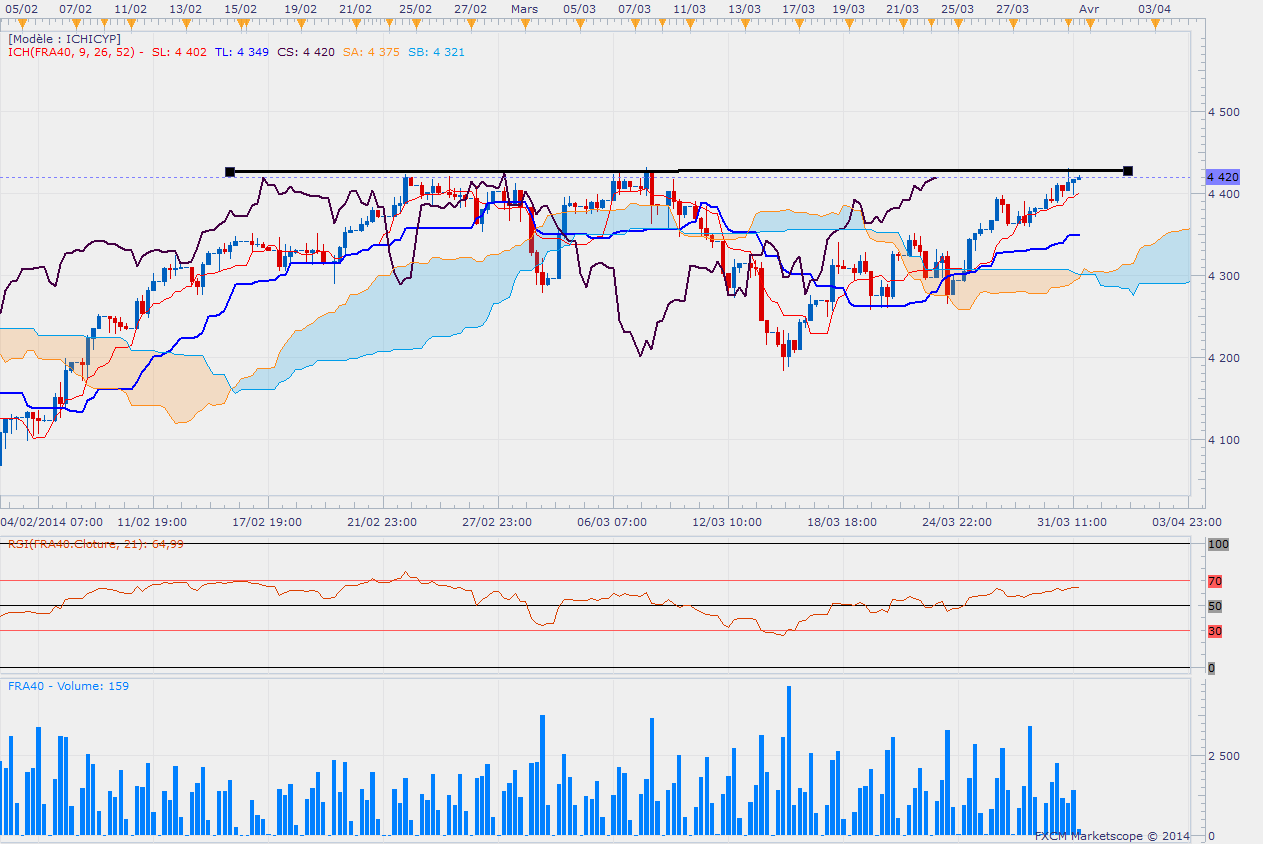Viewport: 1263px width, 844px height.
Task: Click the 2 500 volume axis label
Action: (x=1224, y=756)
